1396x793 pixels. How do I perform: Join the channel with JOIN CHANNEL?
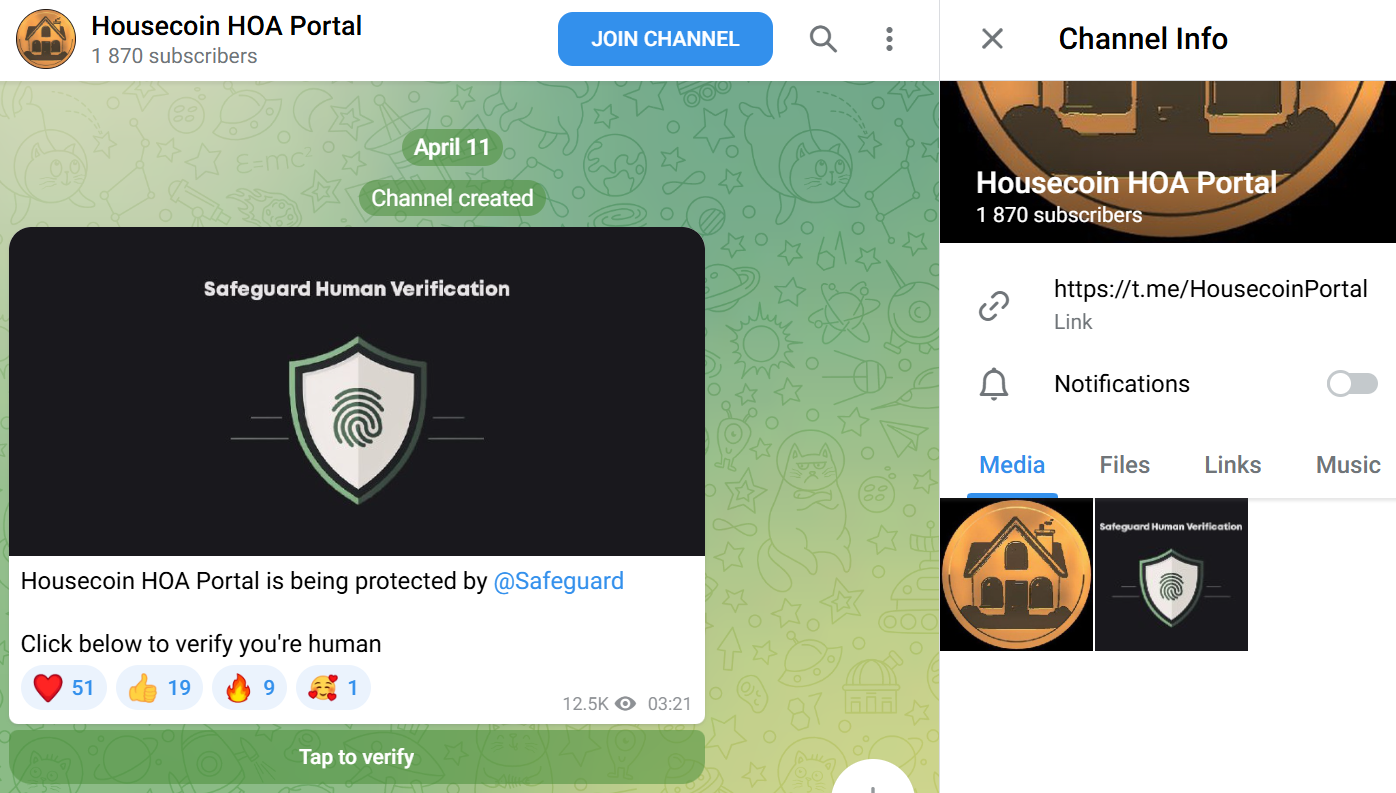(x=665, y=39)
